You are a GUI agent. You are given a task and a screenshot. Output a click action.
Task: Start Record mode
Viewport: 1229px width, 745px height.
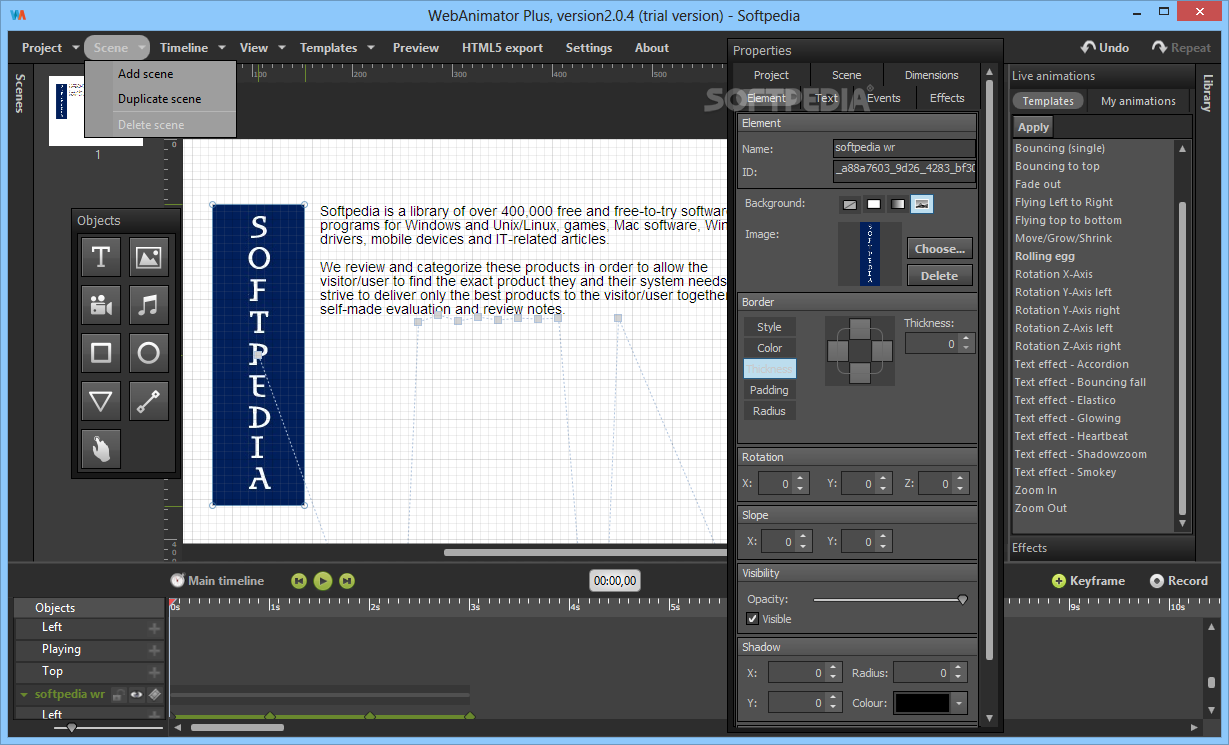pyautogui.click(x=1179, y=581)
